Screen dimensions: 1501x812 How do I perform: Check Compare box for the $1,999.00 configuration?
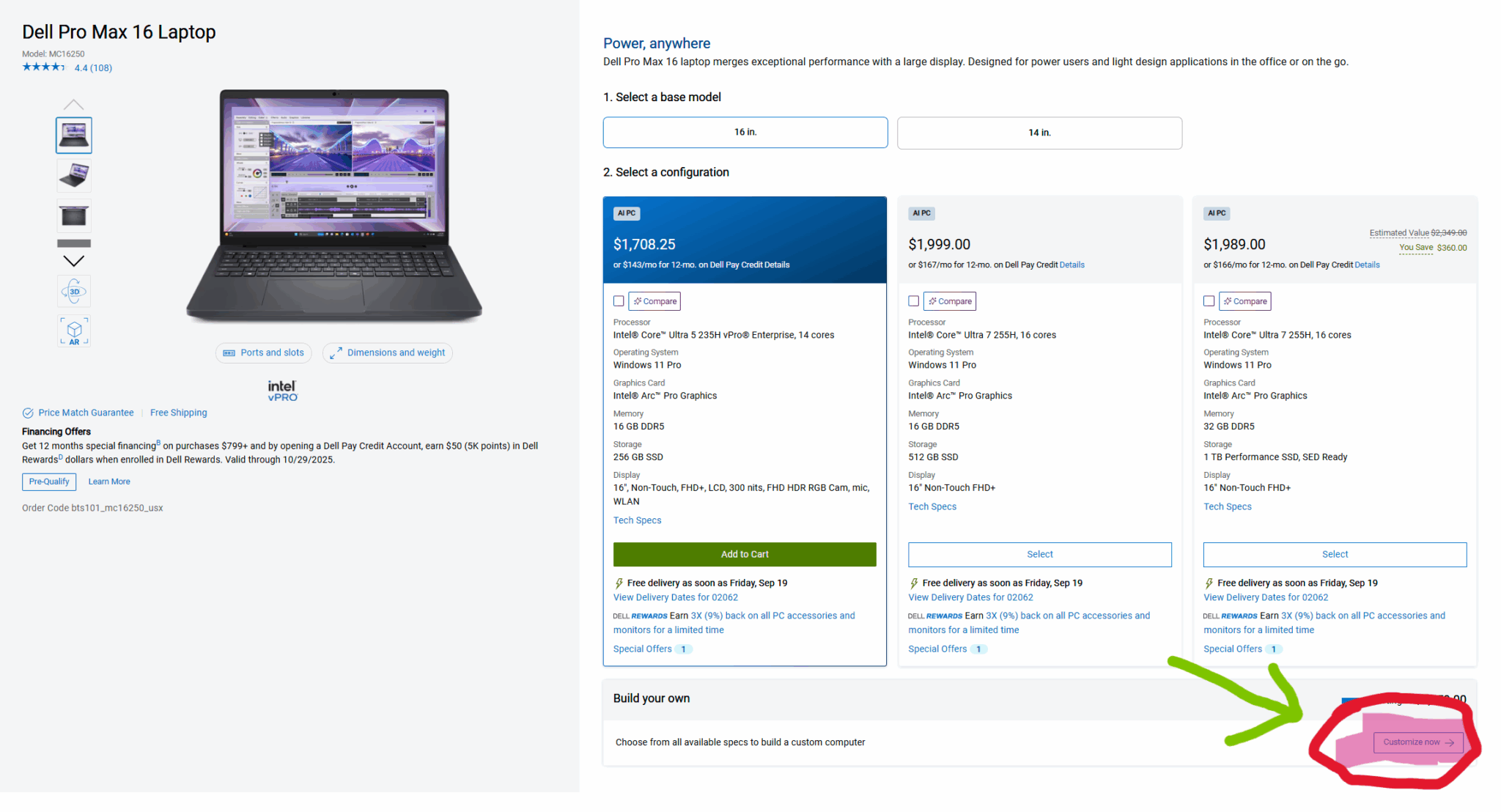tap(914, 301)
